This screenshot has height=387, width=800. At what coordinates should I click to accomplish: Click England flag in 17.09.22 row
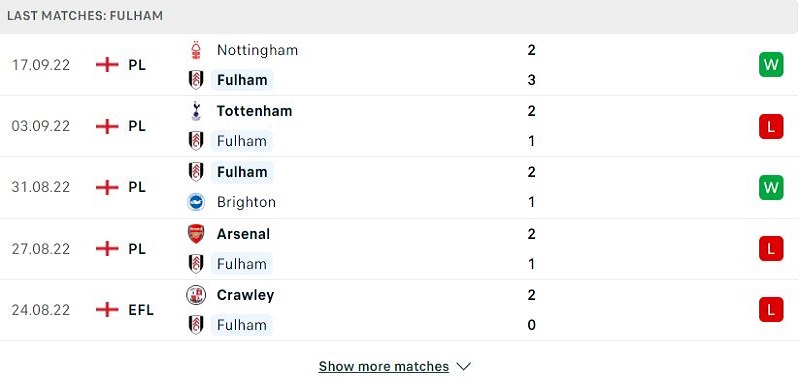tap(107, 65)
